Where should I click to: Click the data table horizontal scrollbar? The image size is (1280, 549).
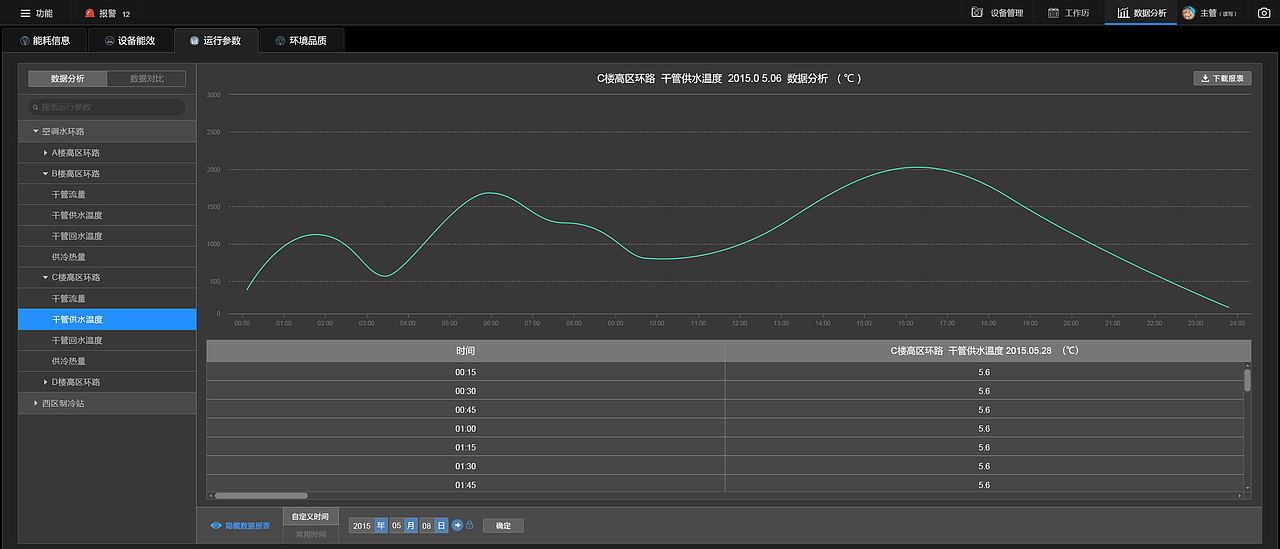(x=262, y=495)
